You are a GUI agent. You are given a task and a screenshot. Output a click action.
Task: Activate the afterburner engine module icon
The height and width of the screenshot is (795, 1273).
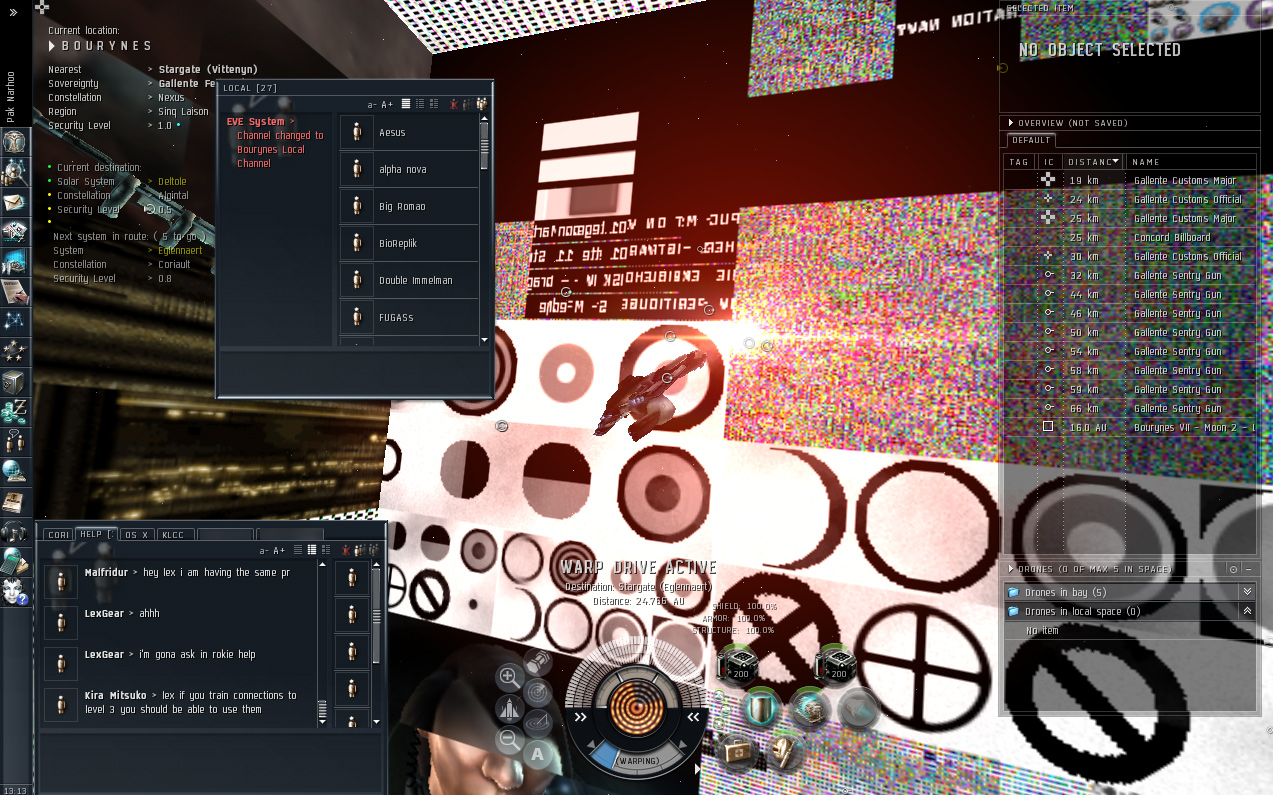pyautogui.click(x=809, y=708)
